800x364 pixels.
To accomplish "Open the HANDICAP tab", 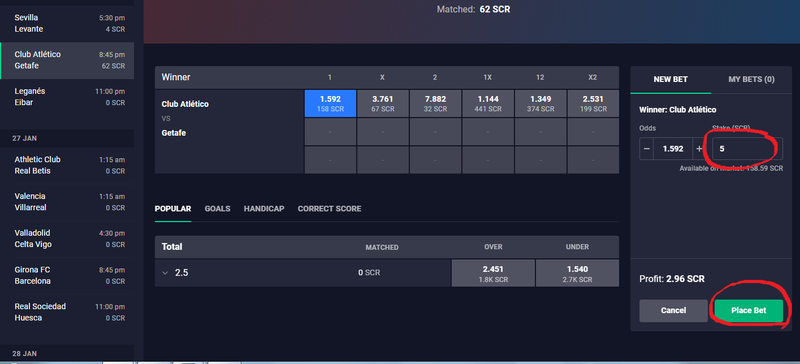I will click(x=264, y=209).
